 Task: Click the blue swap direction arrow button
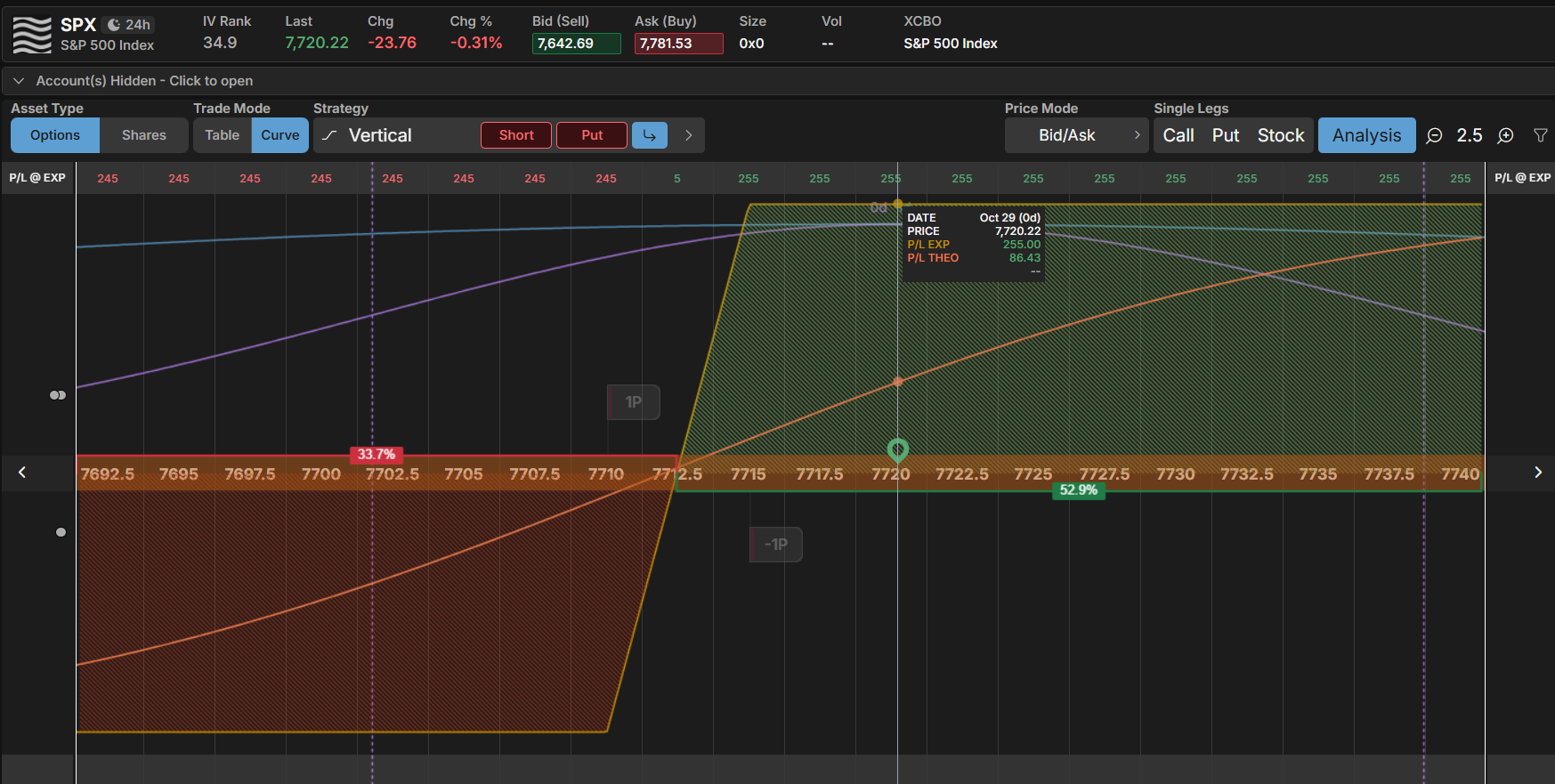pos(650,135)
